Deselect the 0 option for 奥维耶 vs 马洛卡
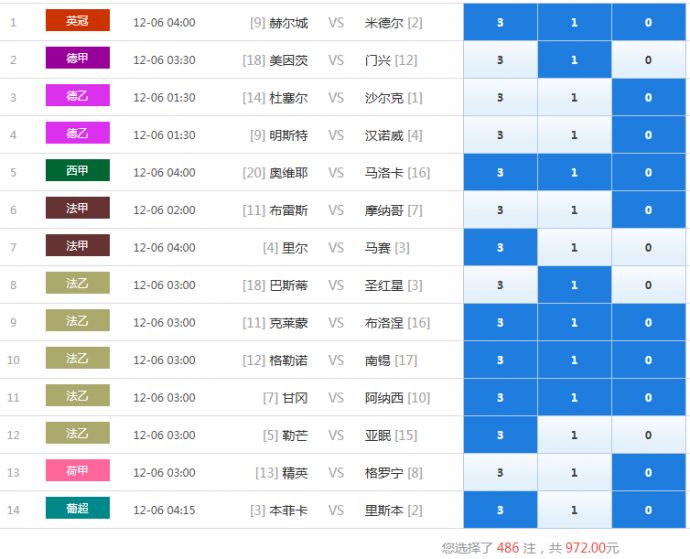 click(648, 173)
